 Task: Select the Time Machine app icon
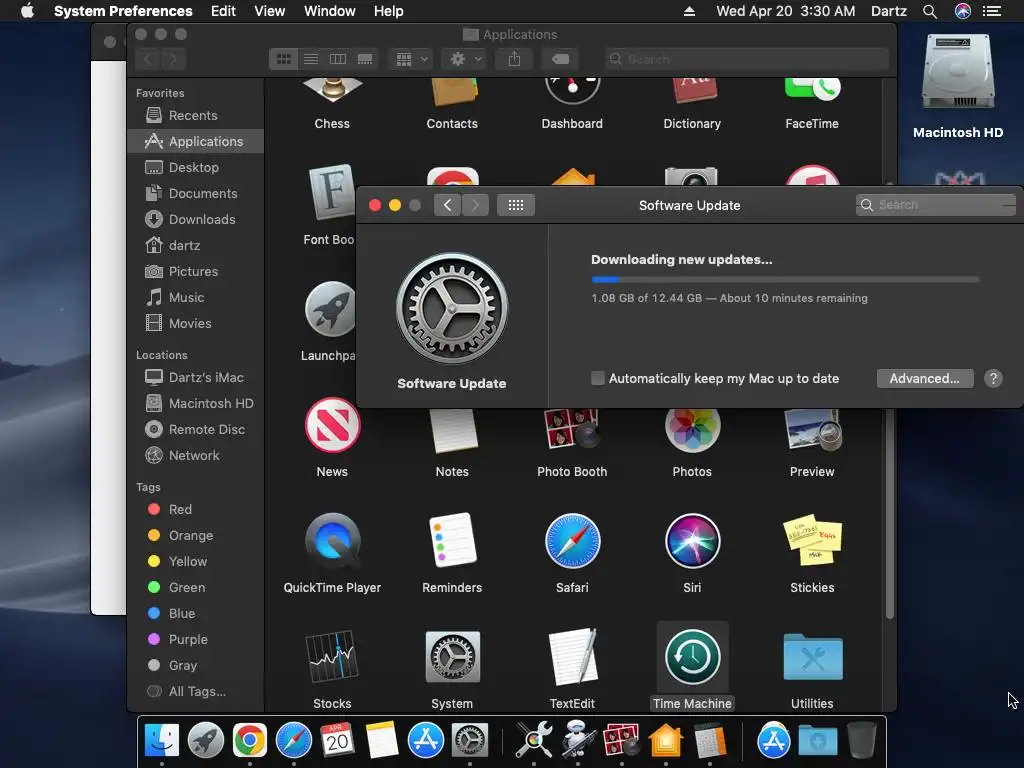tap(692, 657)
